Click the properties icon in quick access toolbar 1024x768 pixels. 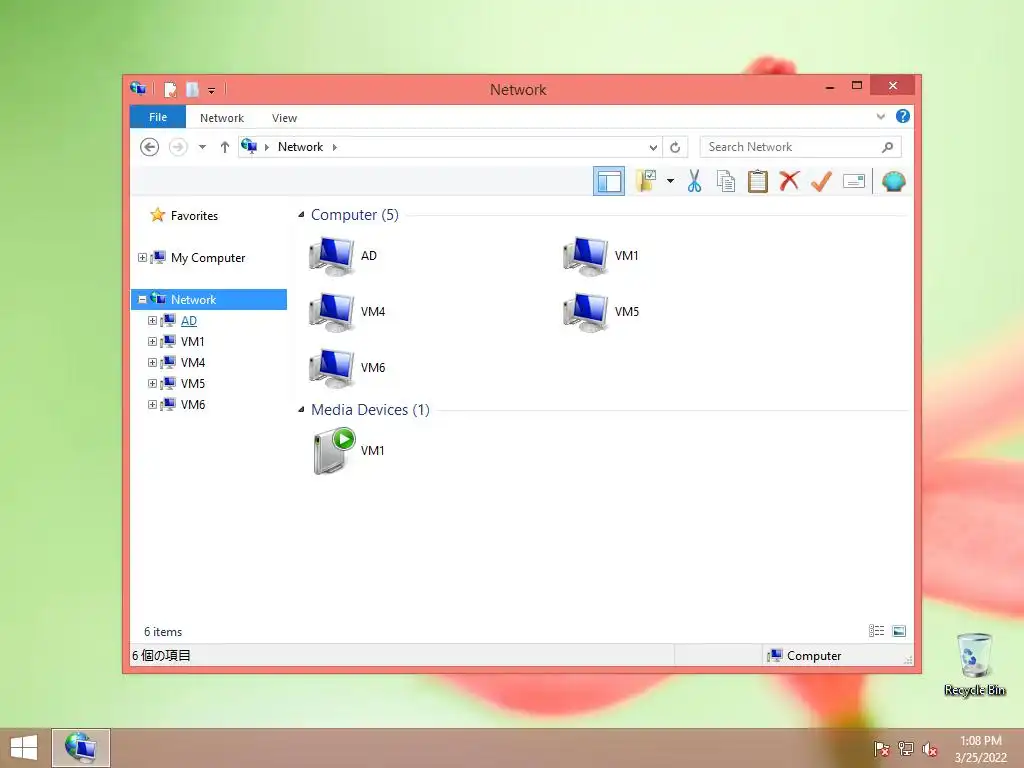click(x=170, y=89)
